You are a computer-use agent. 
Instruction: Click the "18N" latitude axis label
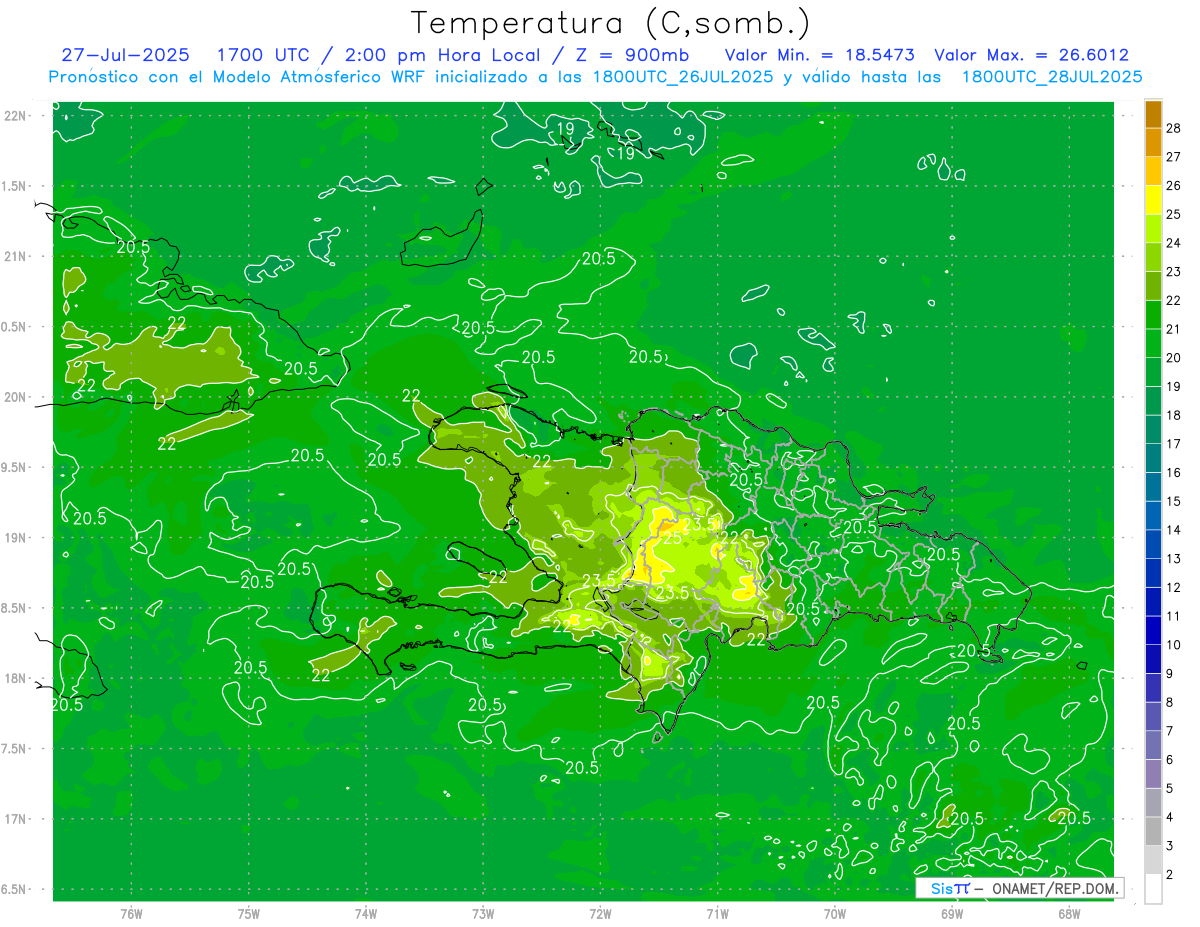click(x=16, y=678)
